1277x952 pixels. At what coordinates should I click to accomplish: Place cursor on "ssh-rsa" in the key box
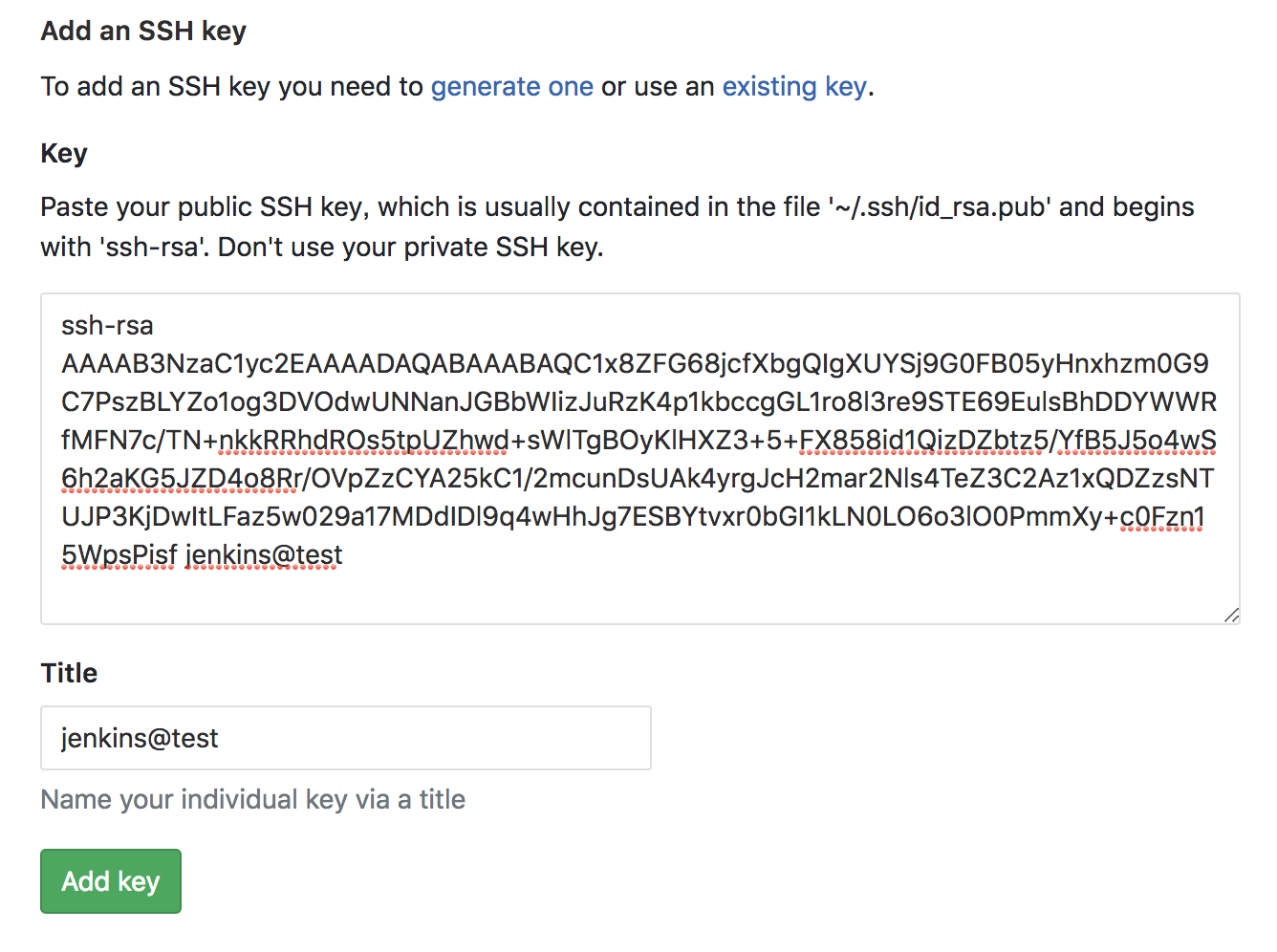[x=107, y=326]
